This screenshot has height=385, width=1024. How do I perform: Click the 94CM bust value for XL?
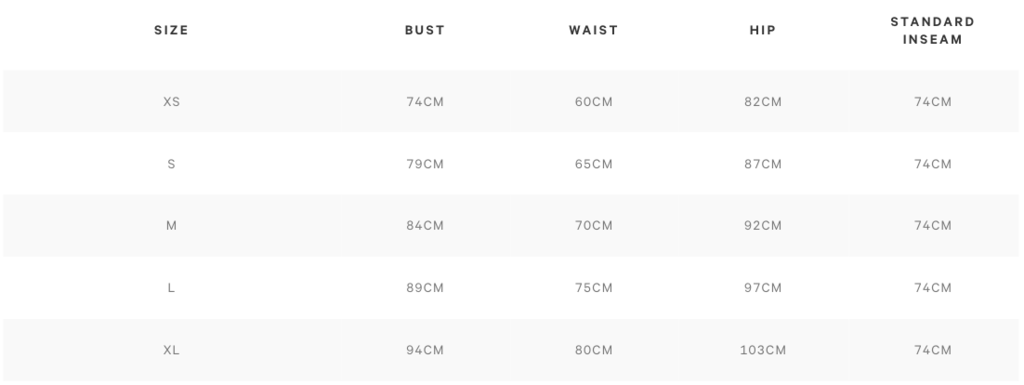[x=424, y=350]
